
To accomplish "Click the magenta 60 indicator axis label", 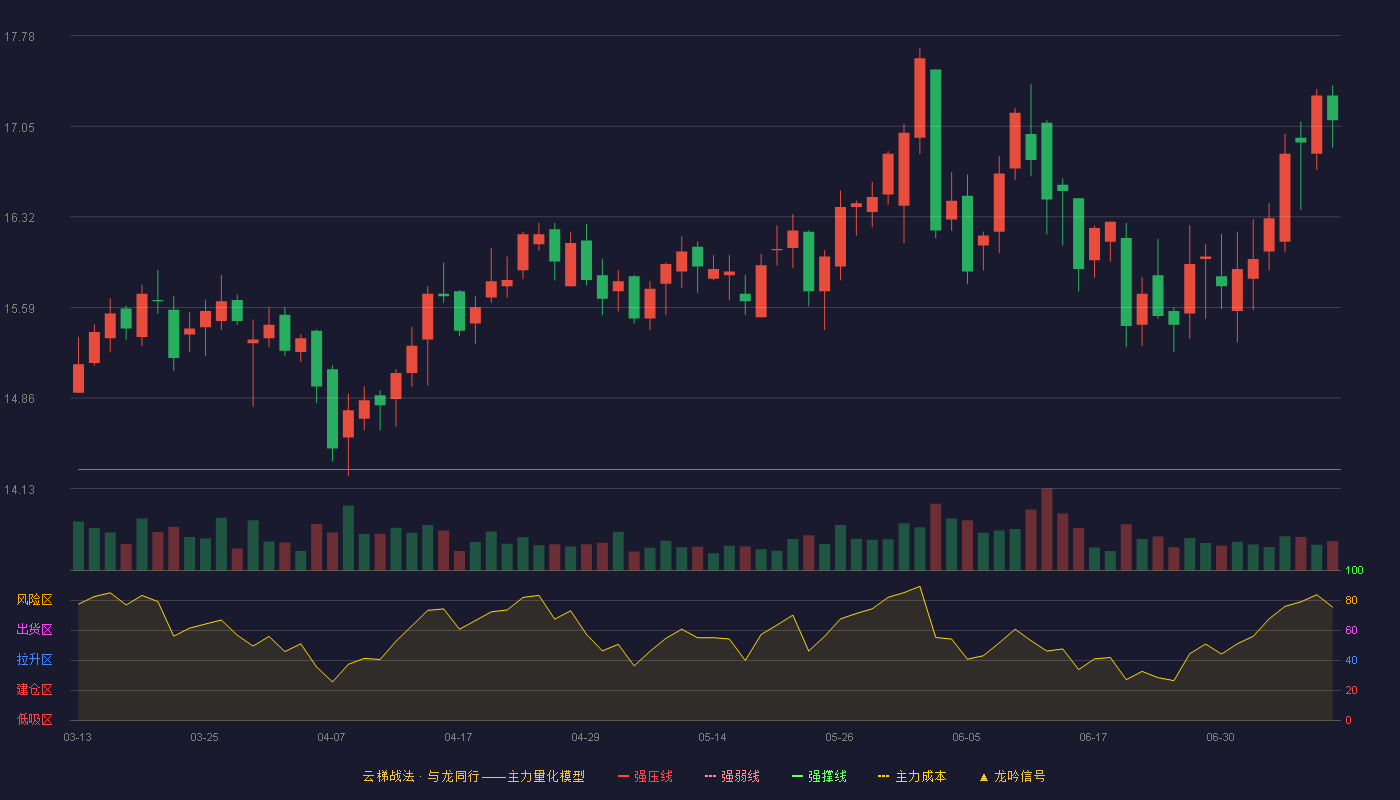I will tap(1351, 630).
